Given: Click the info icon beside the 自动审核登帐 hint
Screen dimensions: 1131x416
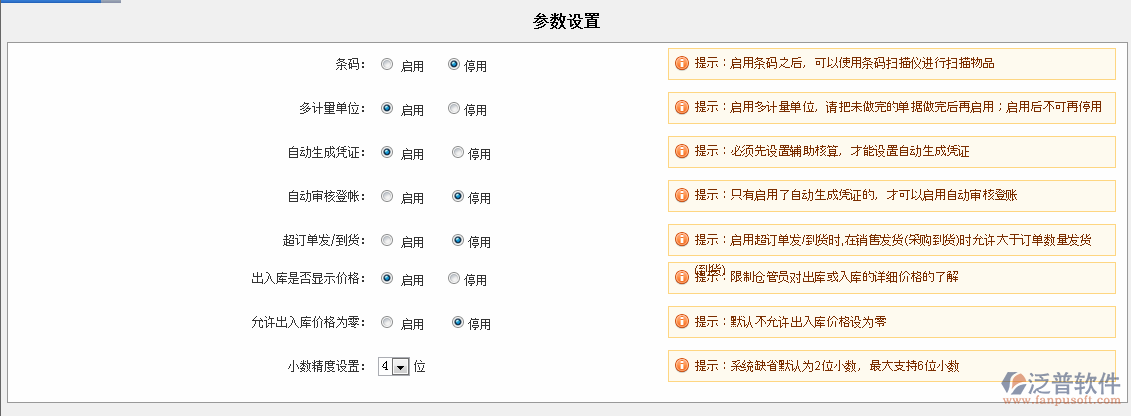Looking at the screenshot, I should 682,195.
